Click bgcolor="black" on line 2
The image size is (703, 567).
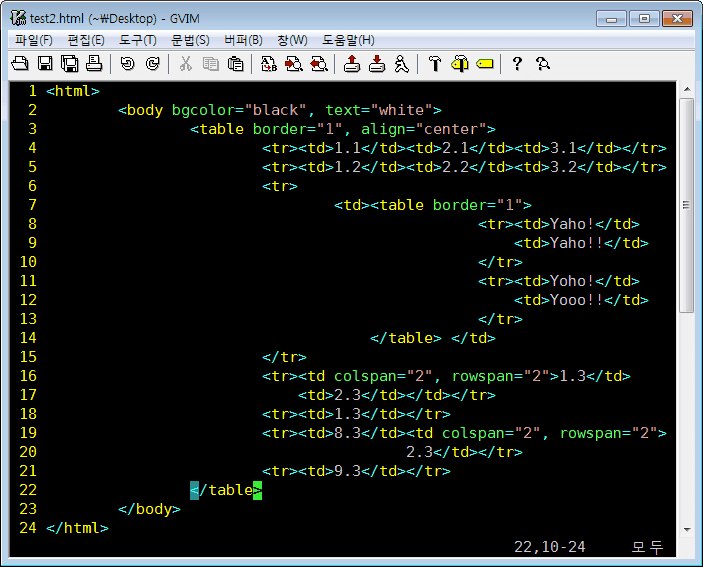(239, 110)
